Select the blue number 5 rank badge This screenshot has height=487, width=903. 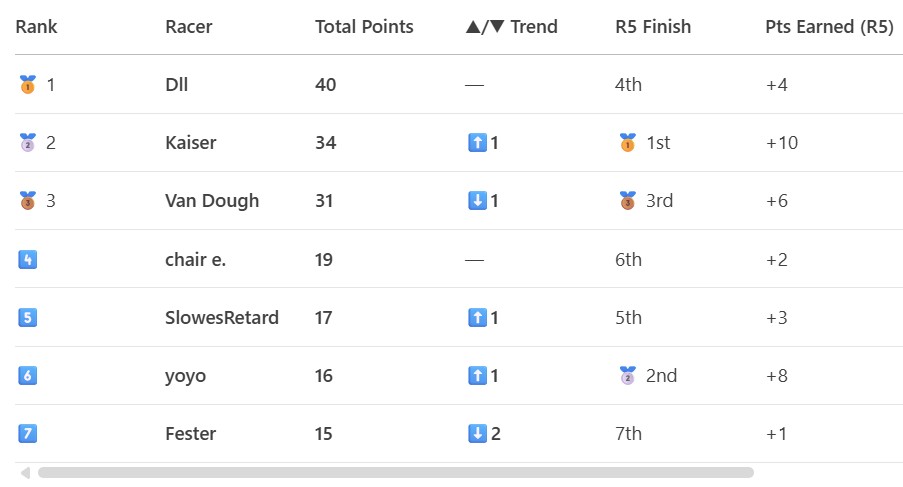point(28,317)
